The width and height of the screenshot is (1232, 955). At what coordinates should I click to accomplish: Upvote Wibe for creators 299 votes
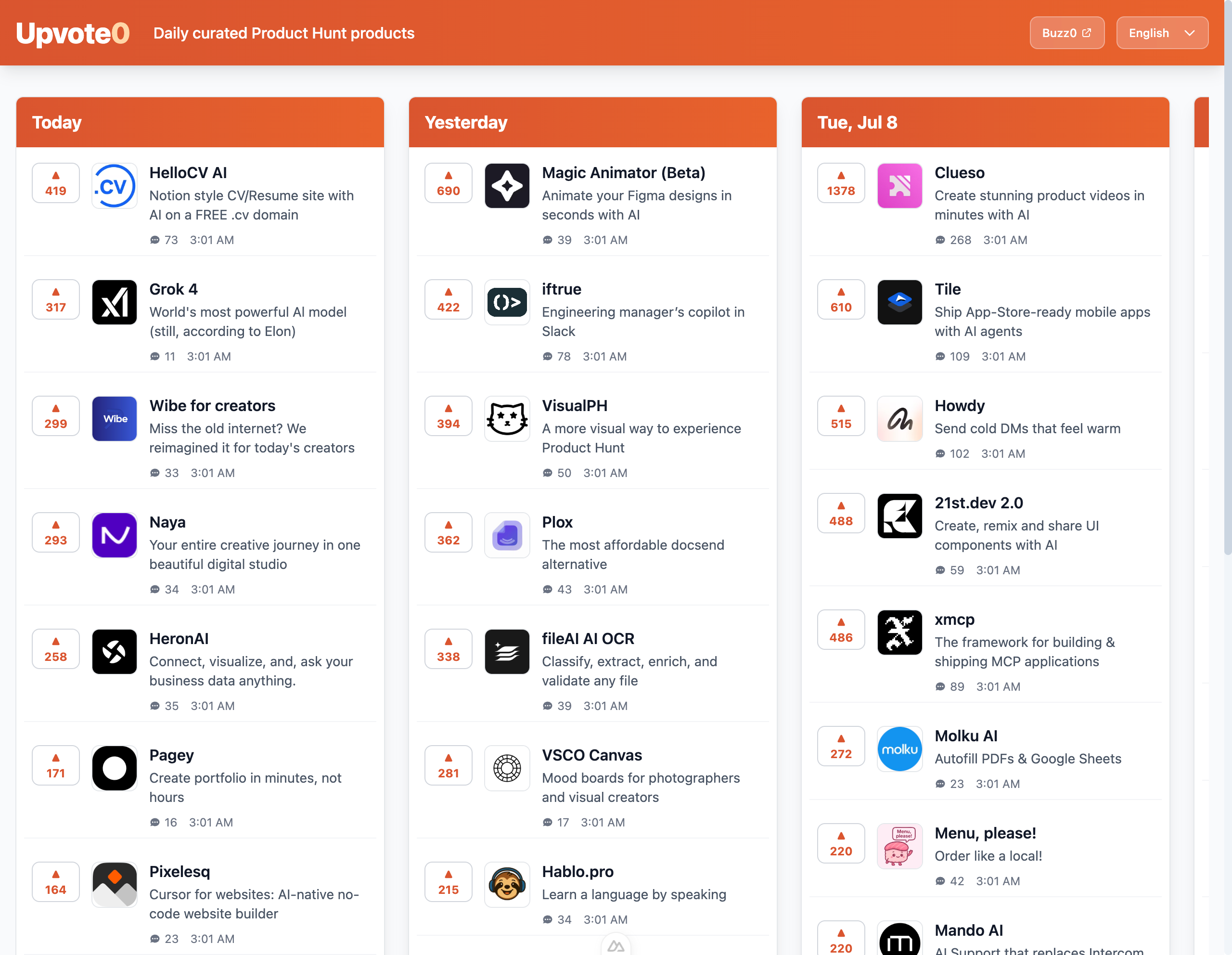pyautogui.click(x=55, y=416)
